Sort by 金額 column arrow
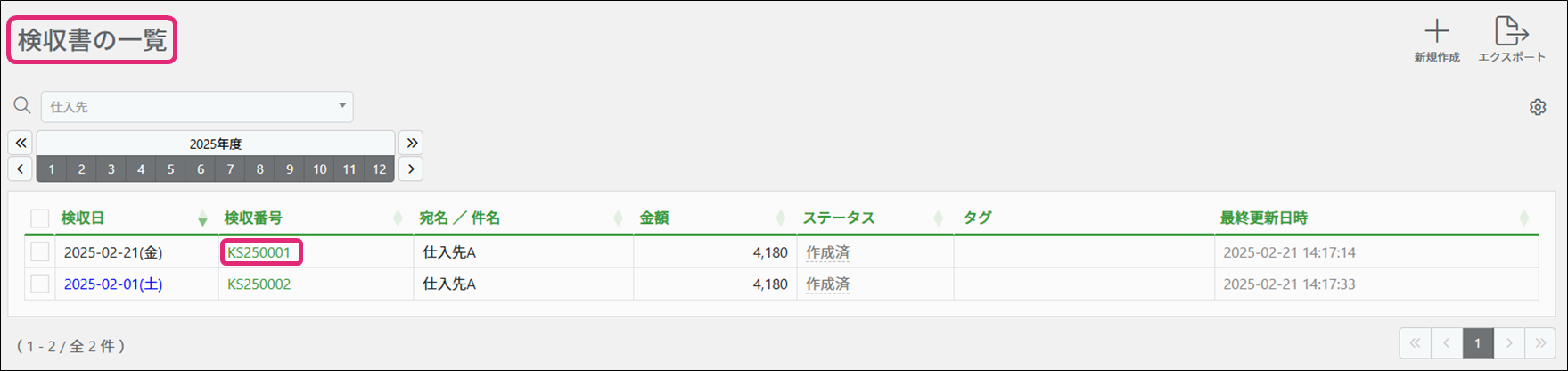 tap(781, 218)
